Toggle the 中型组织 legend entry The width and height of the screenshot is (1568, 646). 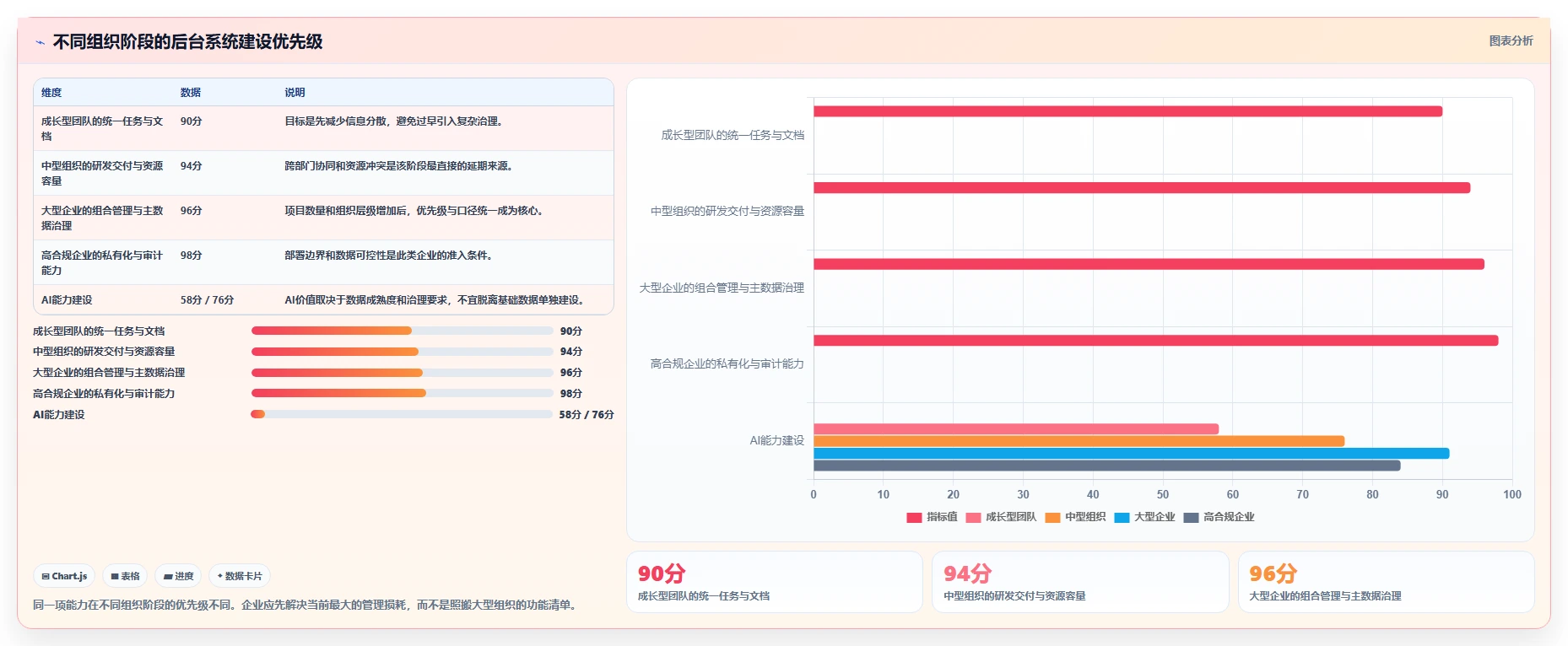(x=1075, y=517)
